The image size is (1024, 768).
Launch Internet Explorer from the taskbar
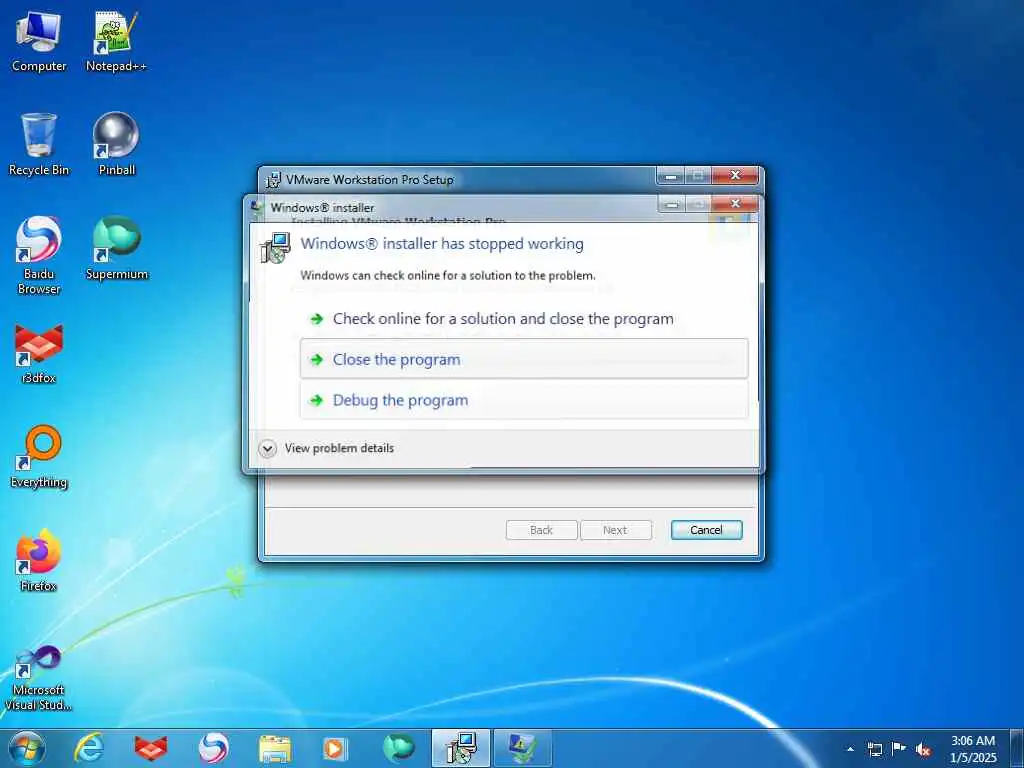coord(89,748)
